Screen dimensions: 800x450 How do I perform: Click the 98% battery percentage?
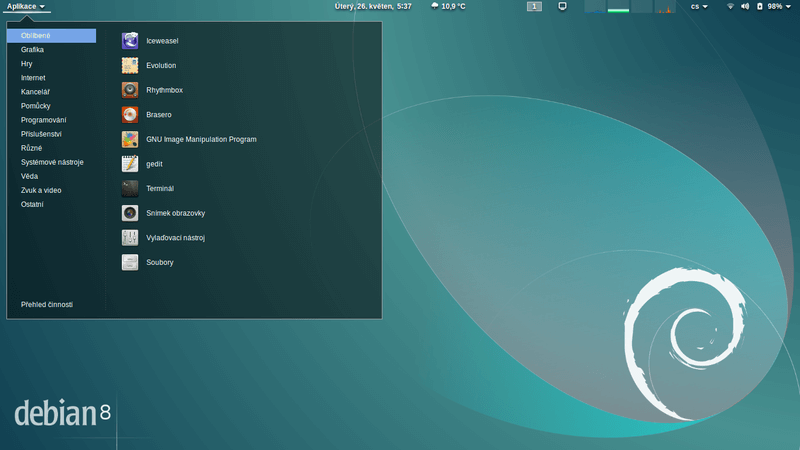coord(775,6)
